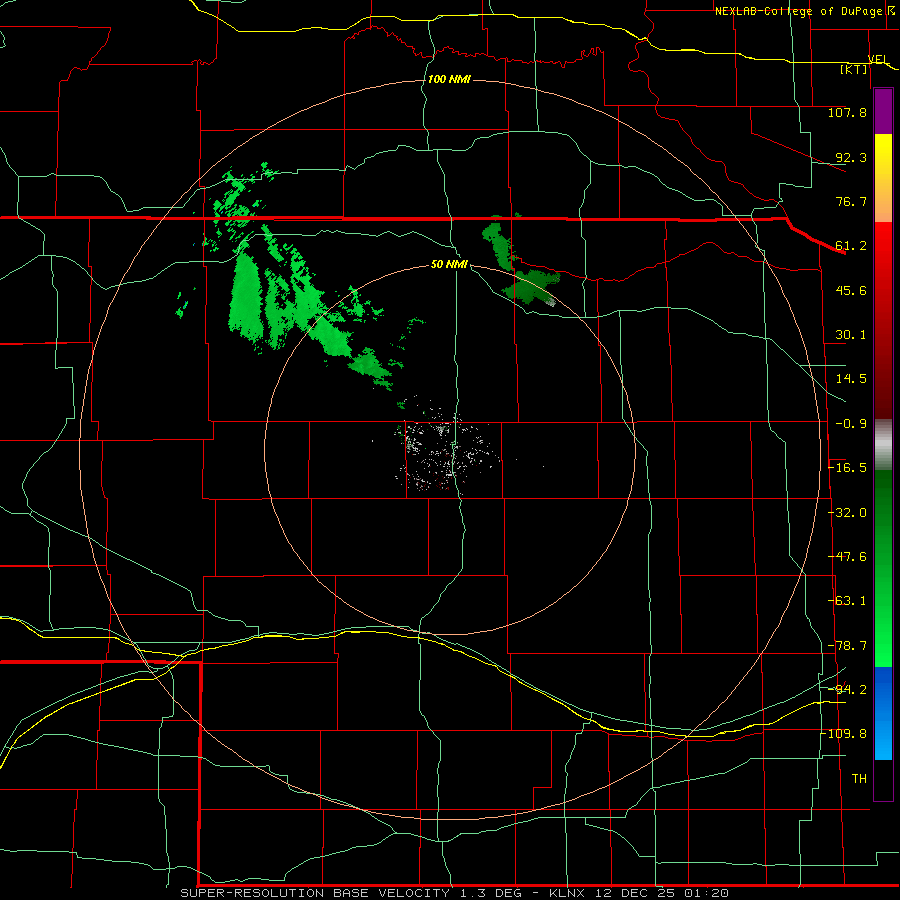Click the 100 NMI range ring label
This screenshot has width=900, height=900.
pyautogui.click(x=449, y=79)
